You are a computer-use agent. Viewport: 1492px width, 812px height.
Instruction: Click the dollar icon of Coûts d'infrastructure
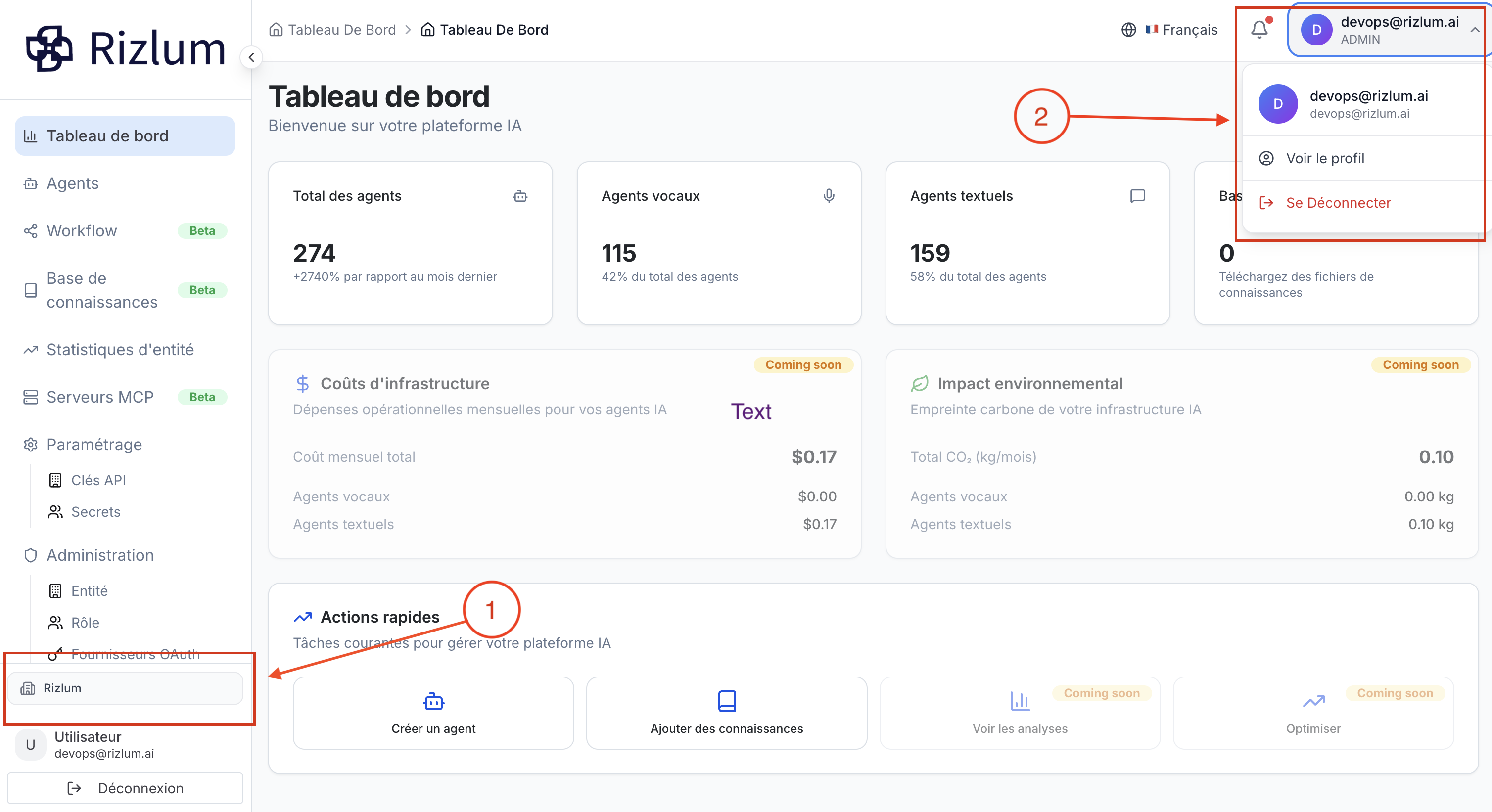(x=302, y=383)
